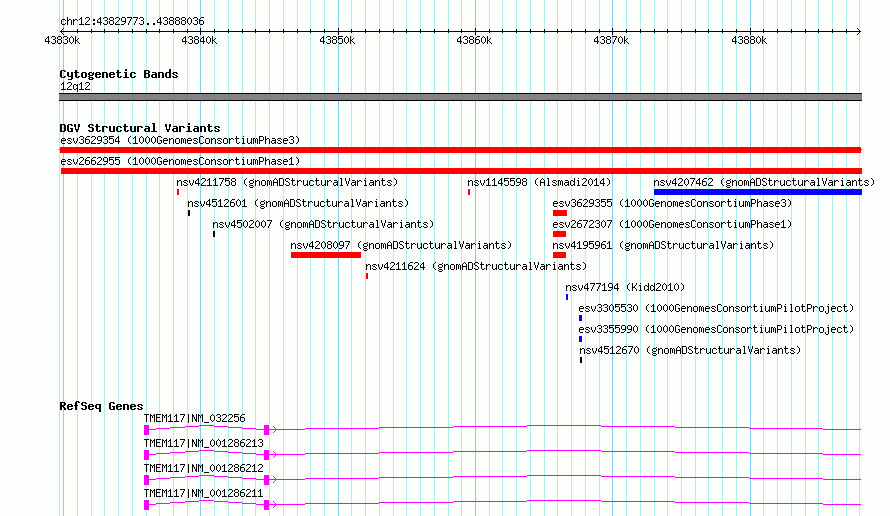
Task: Click the nsv4512670 variant label
Action: 690,350
